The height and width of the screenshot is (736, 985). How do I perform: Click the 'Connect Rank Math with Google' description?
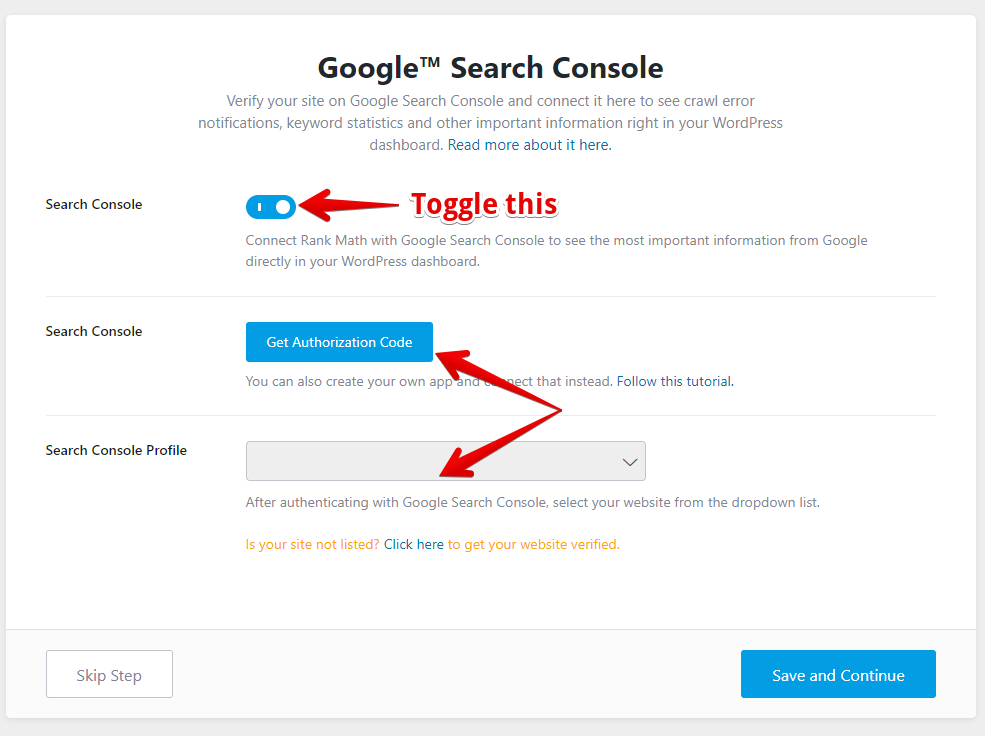[x=556, y=241]
